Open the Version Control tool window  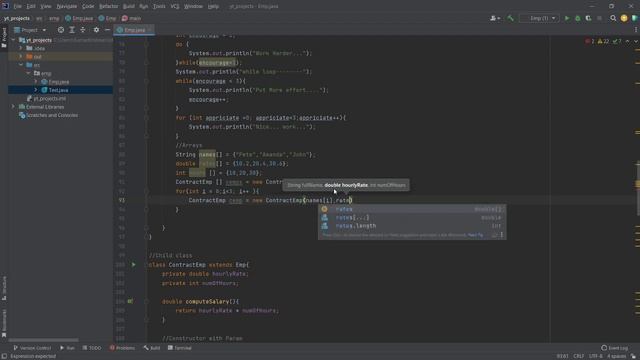(x=32, y=348)
